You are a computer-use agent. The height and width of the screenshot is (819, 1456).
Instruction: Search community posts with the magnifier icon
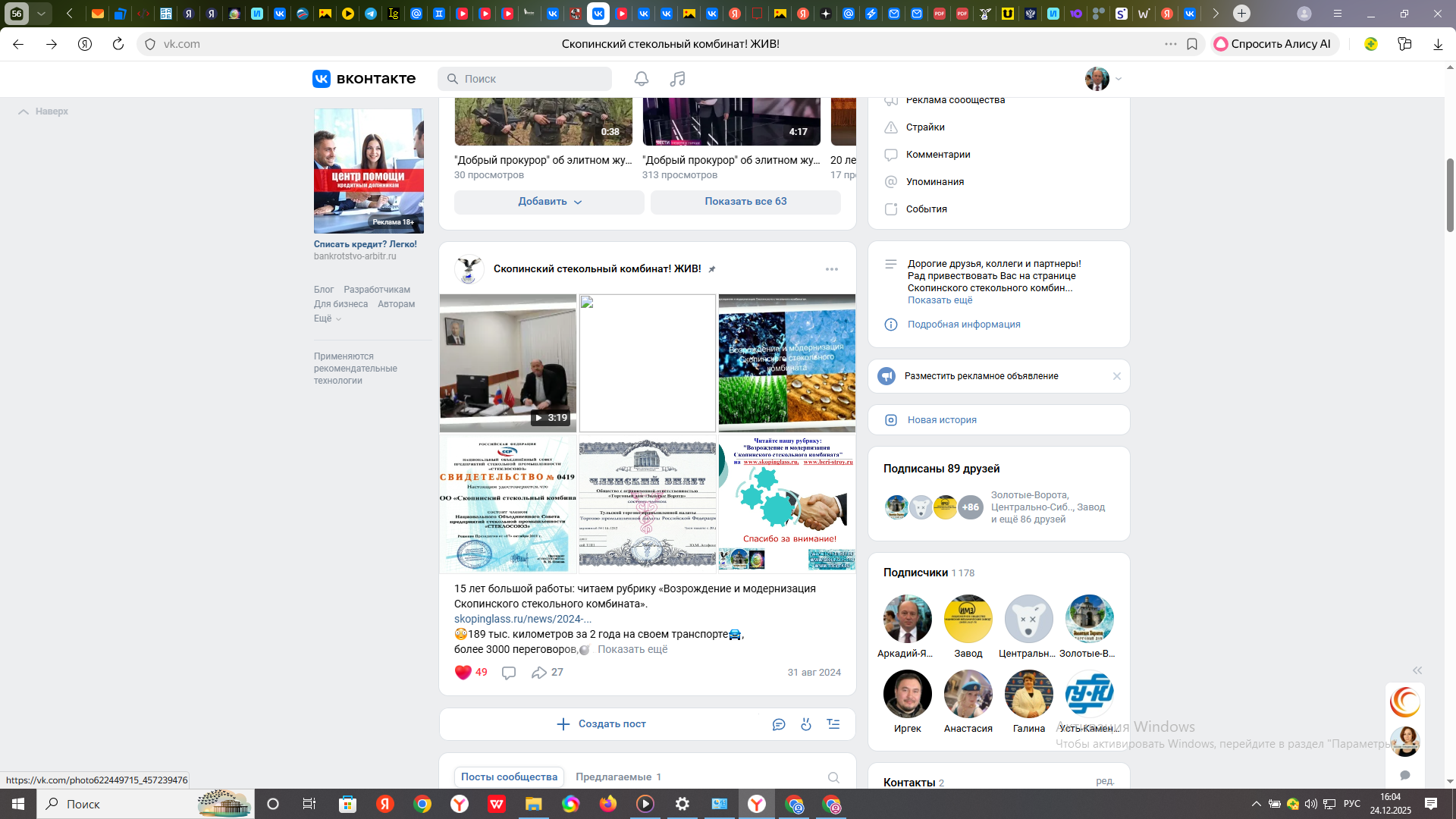click(833, 777)
